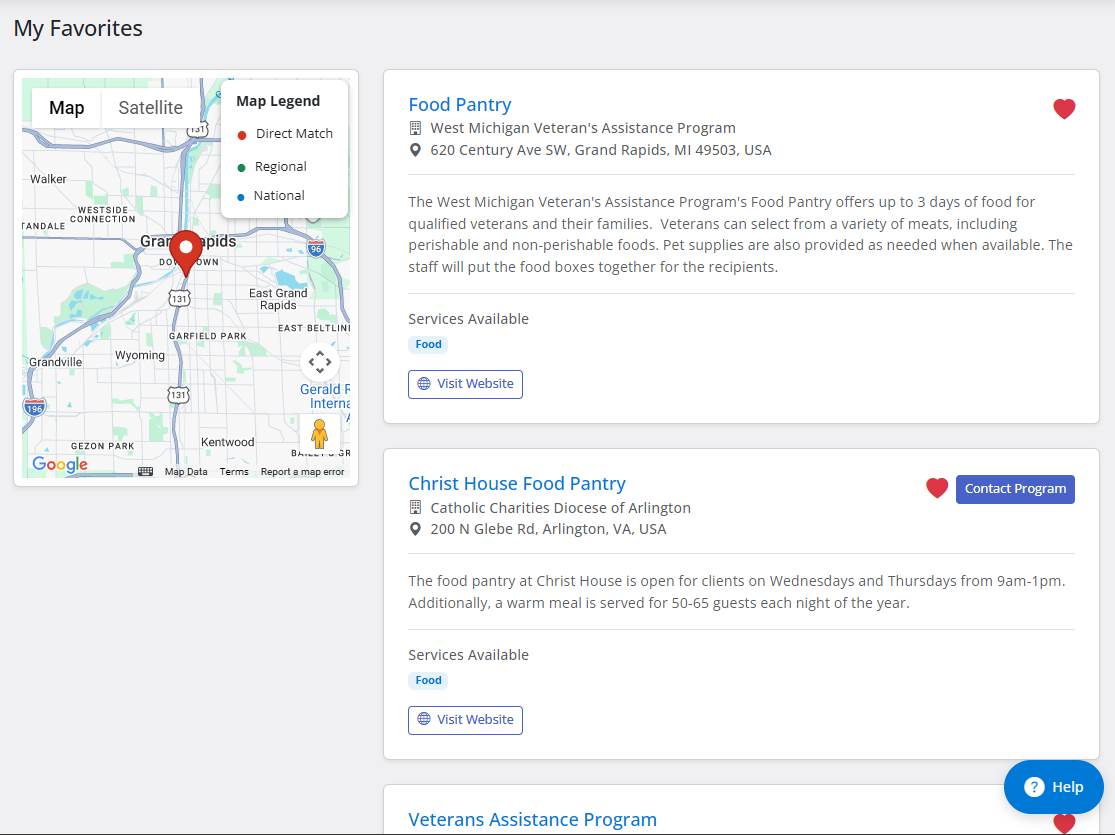Image resolution: width=1115 pixels, height=835 pixels.
Task: Open the Food Pantry program title
Action: [459, 105]
